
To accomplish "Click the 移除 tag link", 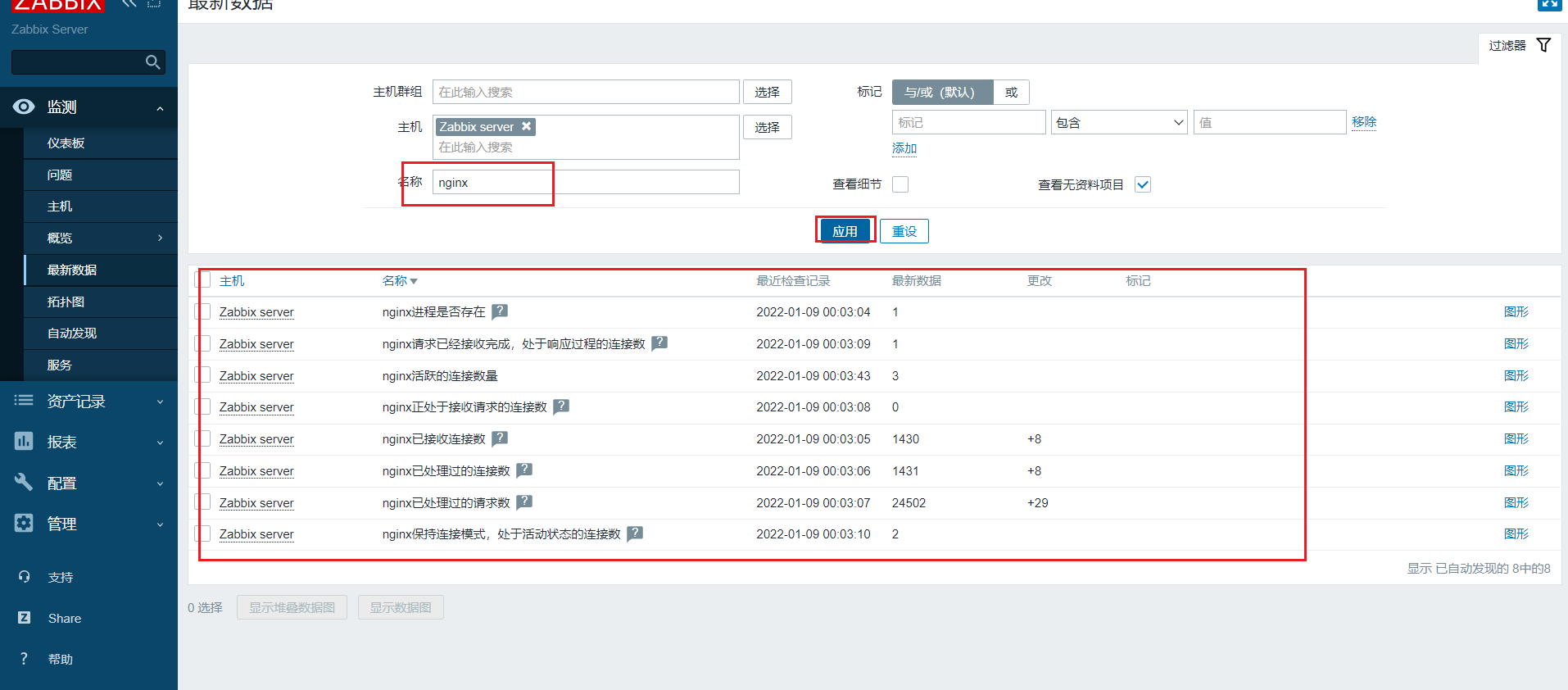I will (1364, 122).
